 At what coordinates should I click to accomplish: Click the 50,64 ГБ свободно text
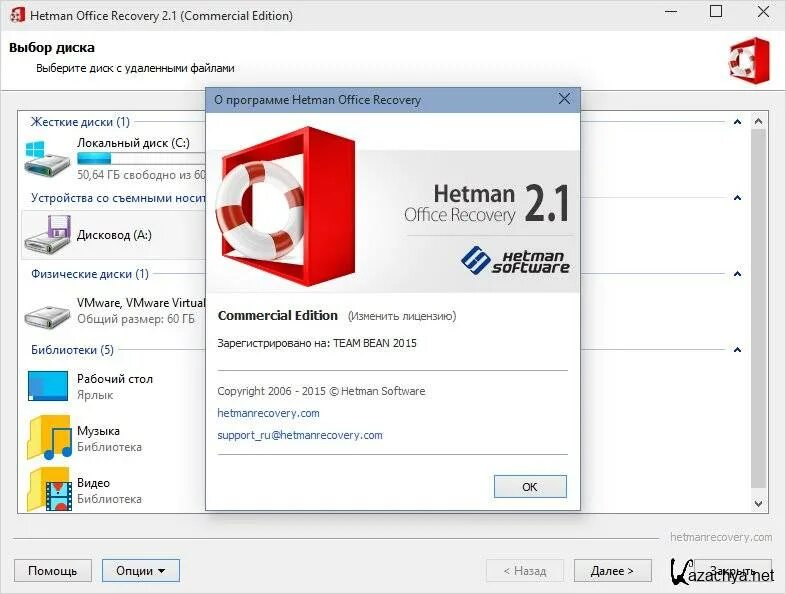tap(141, 175)
